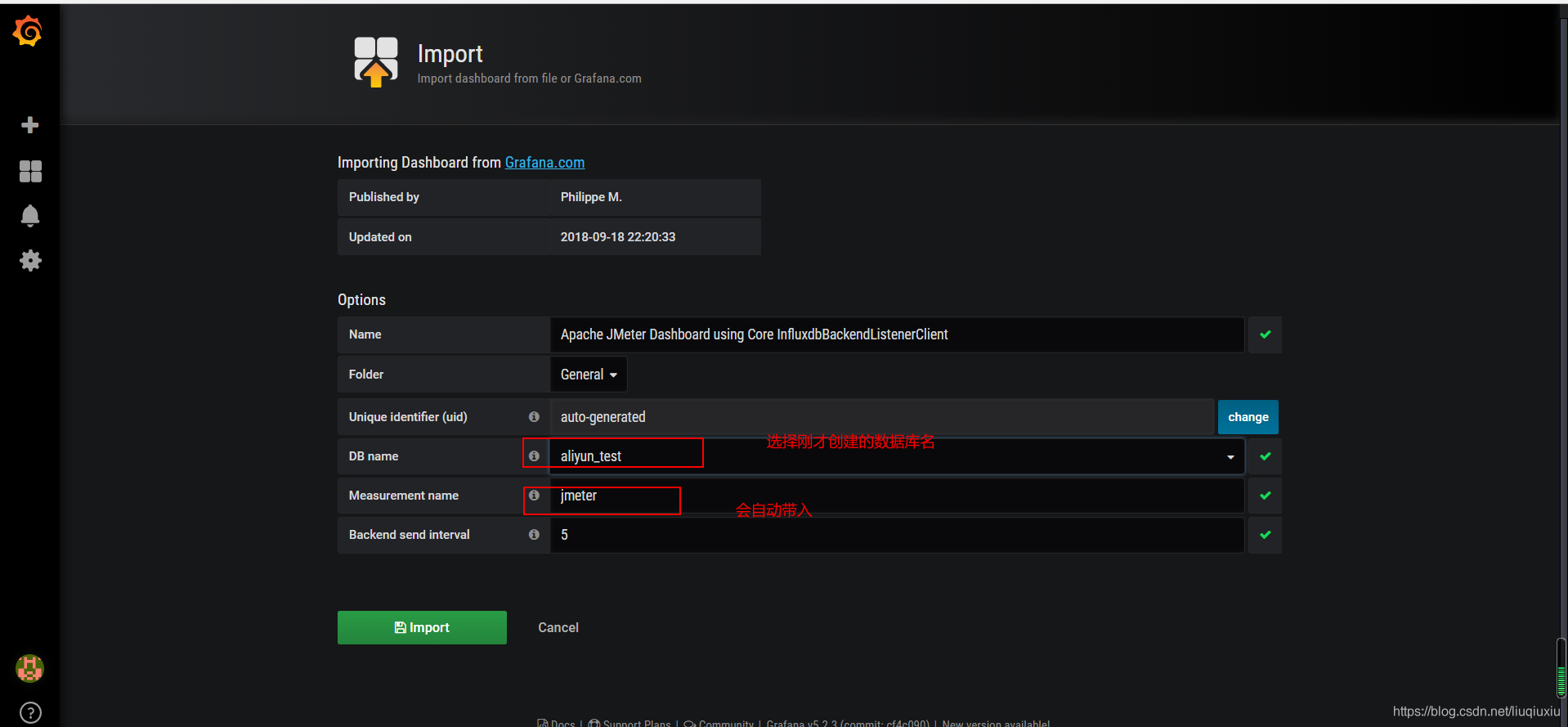Screen dimensions: 1568x727
Task: Open the Help question mark icon
Action: point(30,713)
